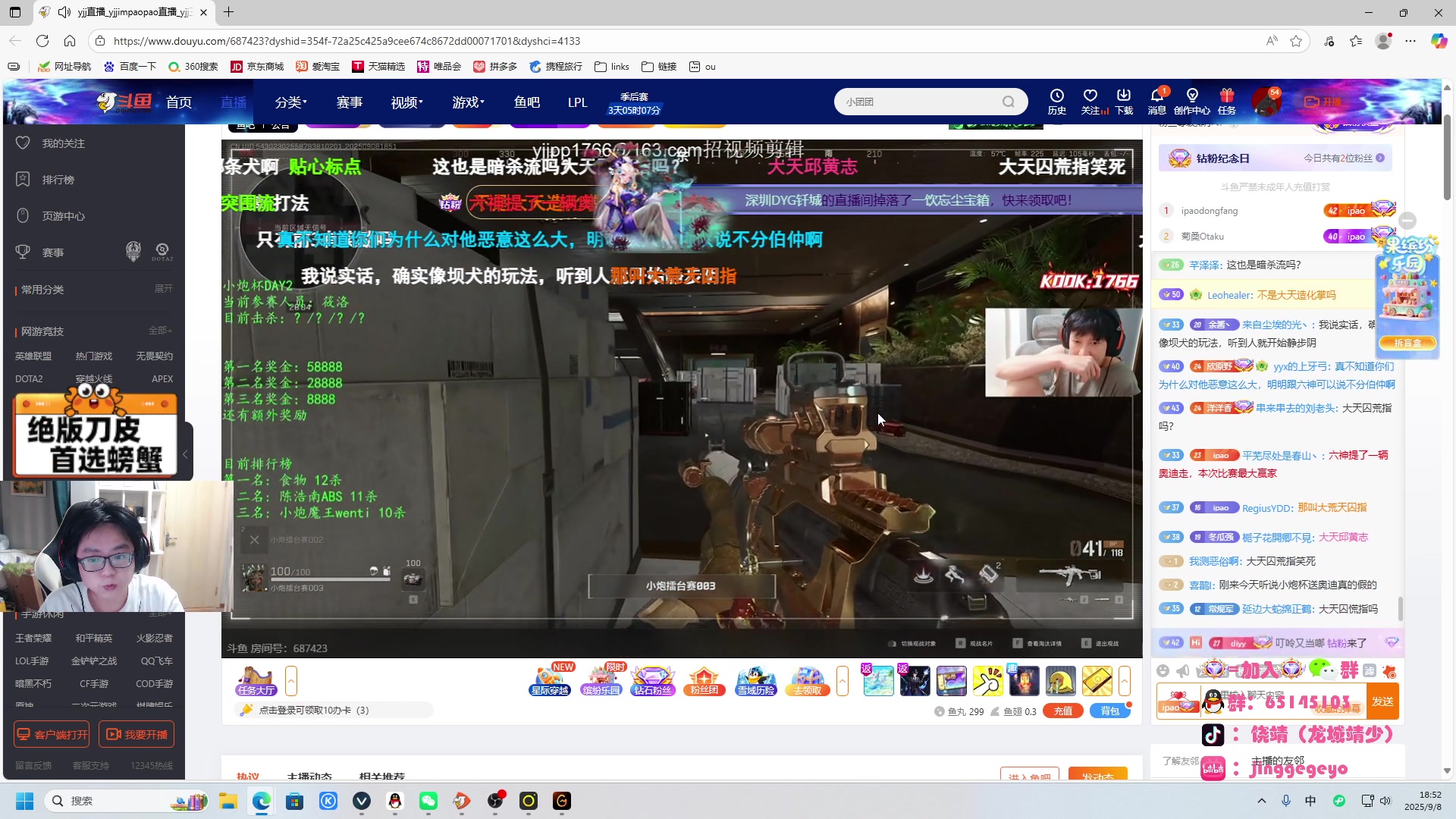Screen dimensions: 1456x819
Task: Collapse the left sidebar arrow handle
Action: coord(186,453)
